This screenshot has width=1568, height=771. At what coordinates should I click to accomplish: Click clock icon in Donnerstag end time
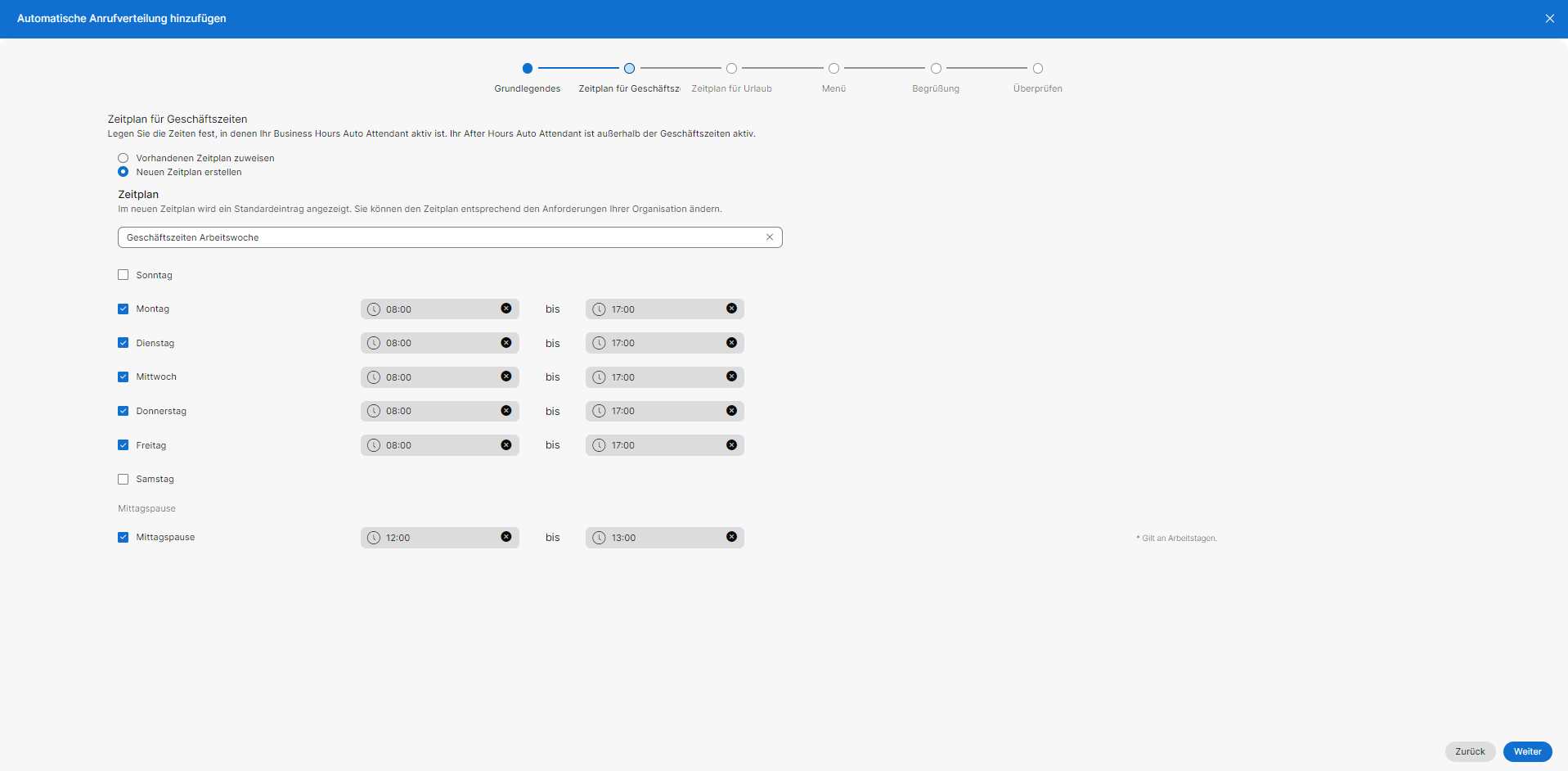(x=599, y=411)
